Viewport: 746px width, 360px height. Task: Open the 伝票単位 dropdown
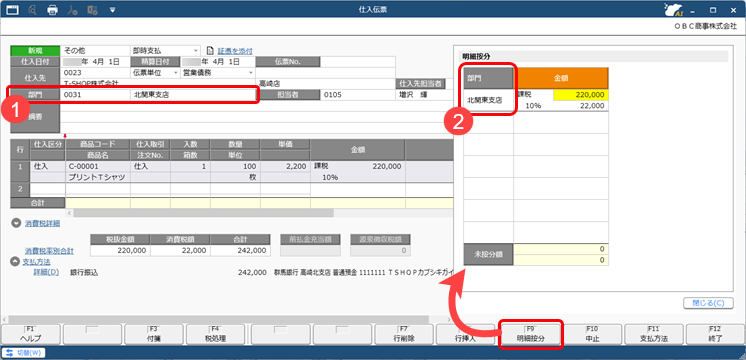click(175, 73)
